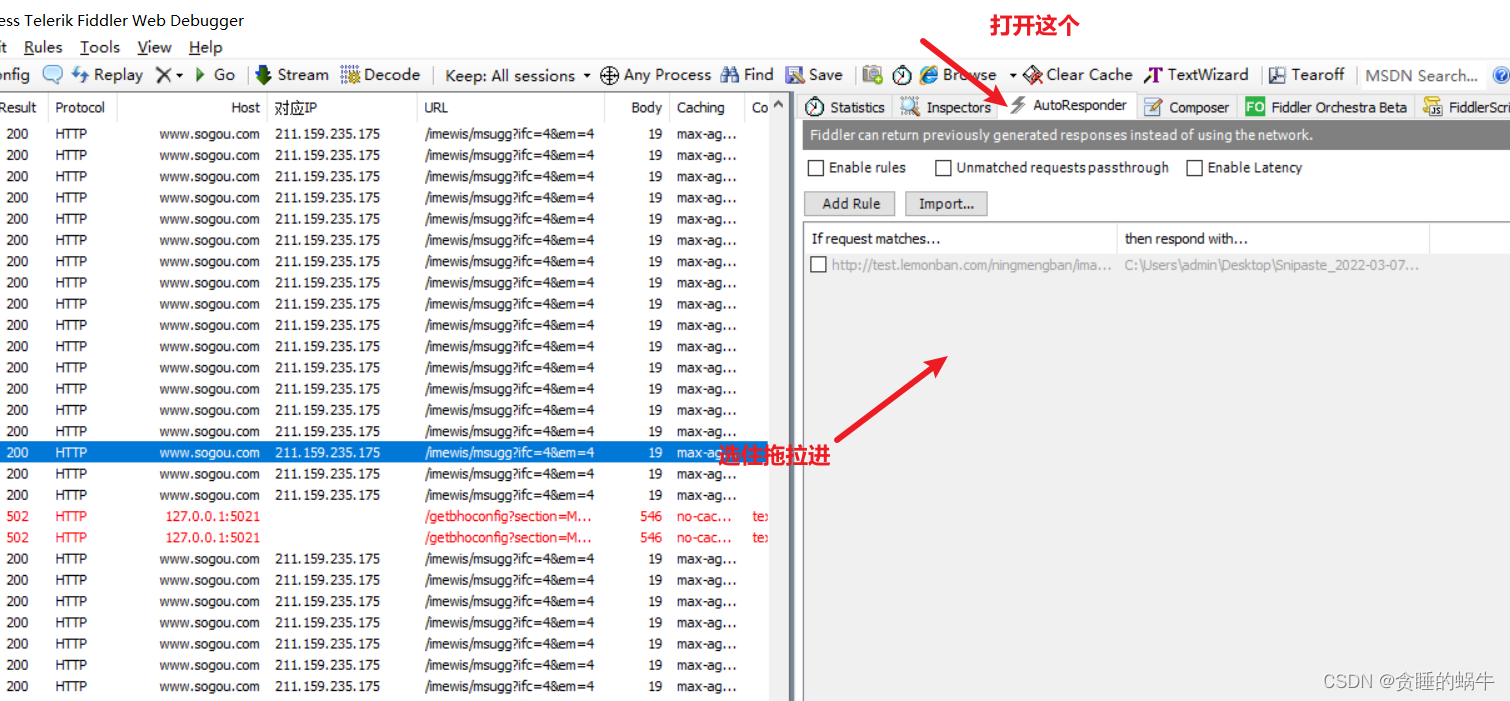The width and height of the screenshot is (1510, 701).
Task: Toggle Decode in the toolbar
Action: (380, 75)
